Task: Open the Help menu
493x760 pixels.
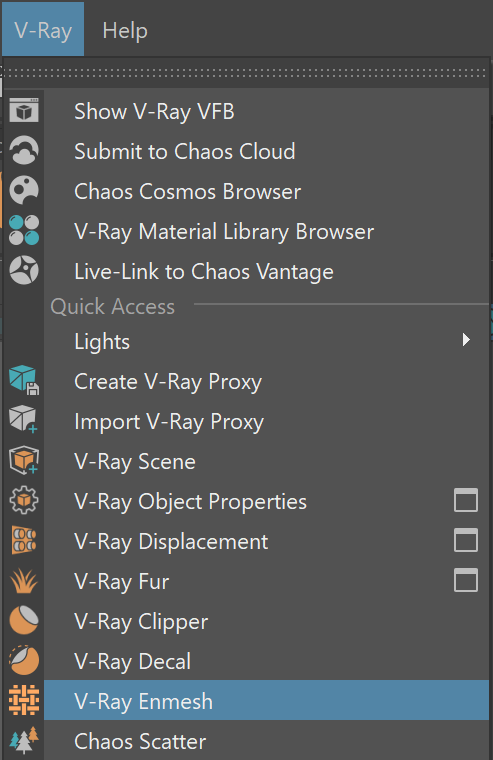Action: (x=125, y=31)
